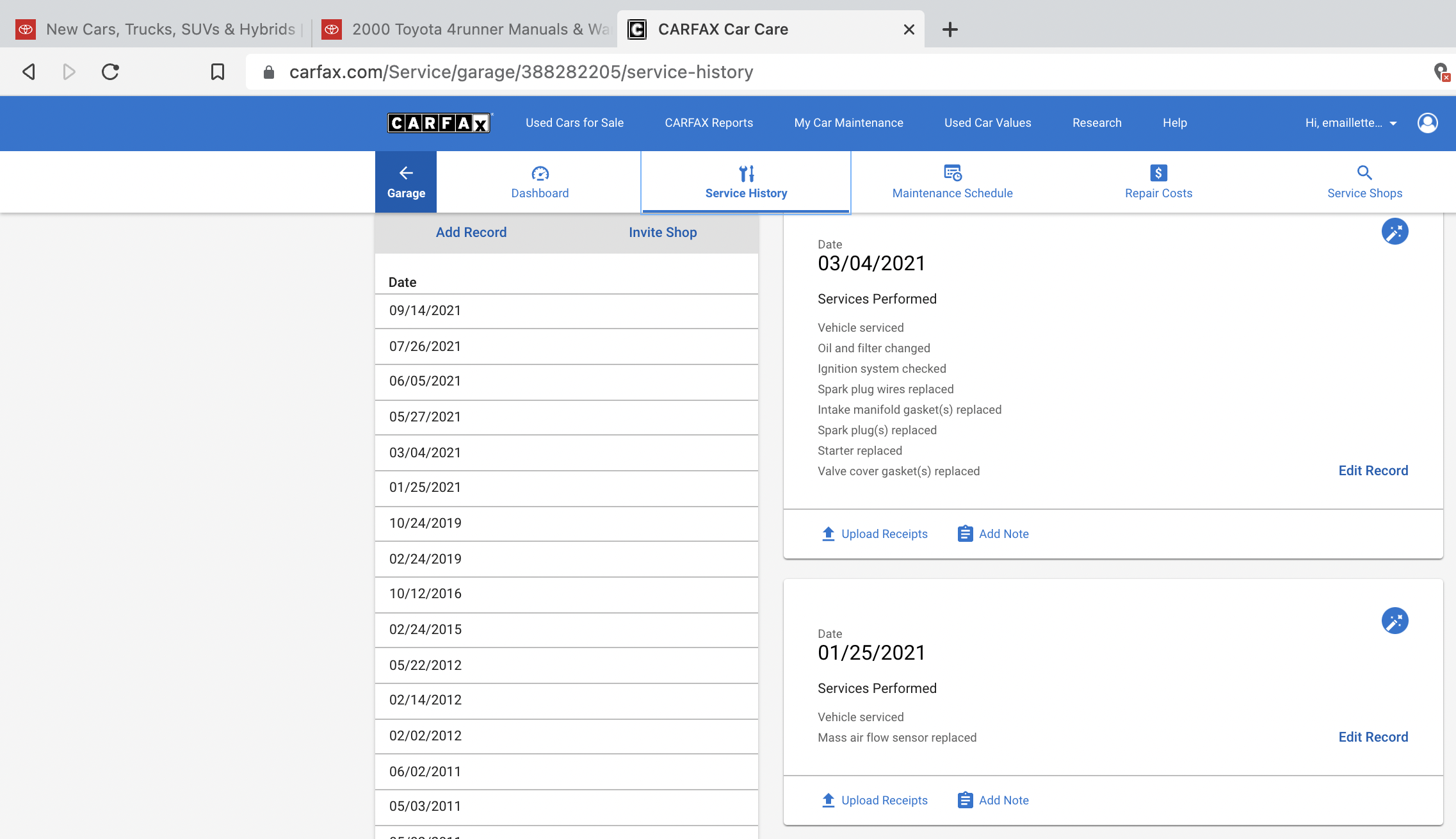Click the CARFAX logo

pyautogui.click(x=439, y=123)
